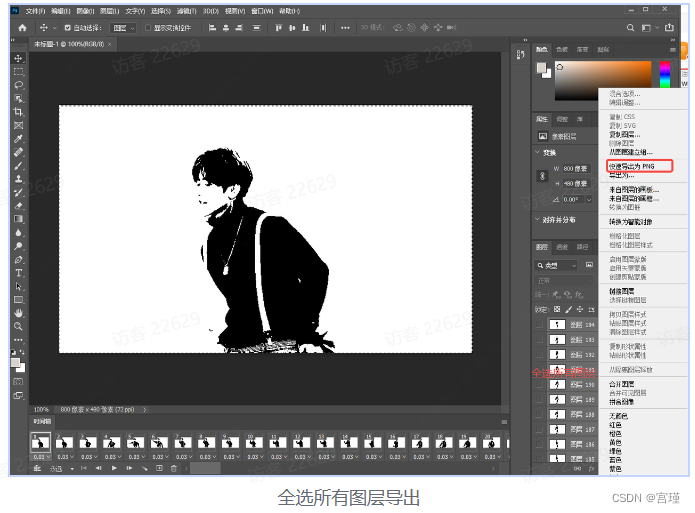Select the Lasso tool
Image resolution: width=695 pixels, height=513 pixels.
click(18, 85)
